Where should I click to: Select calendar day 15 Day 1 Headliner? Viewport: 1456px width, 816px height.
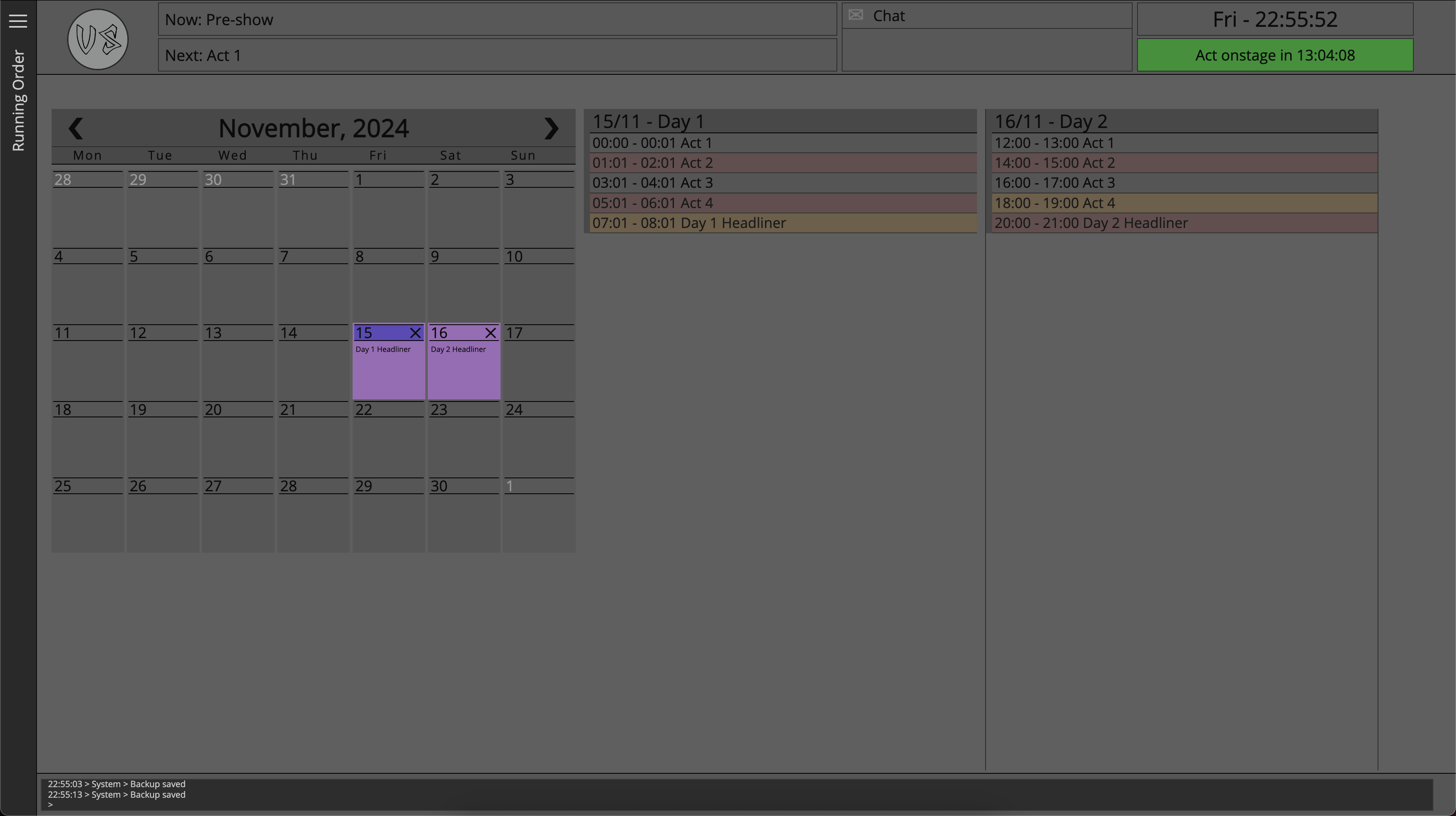tap(388, 362)
